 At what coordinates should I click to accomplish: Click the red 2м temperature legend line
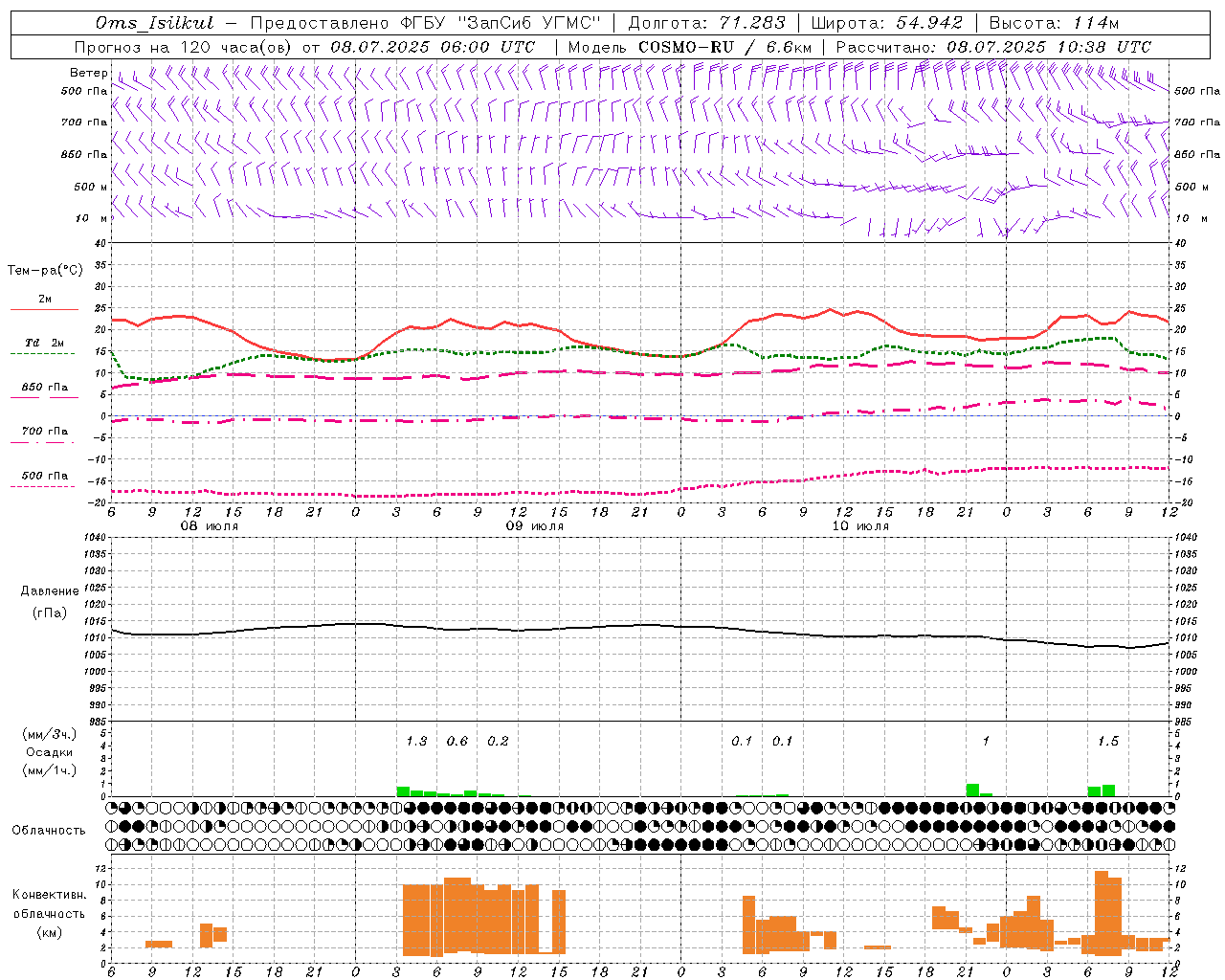[44, 309]
